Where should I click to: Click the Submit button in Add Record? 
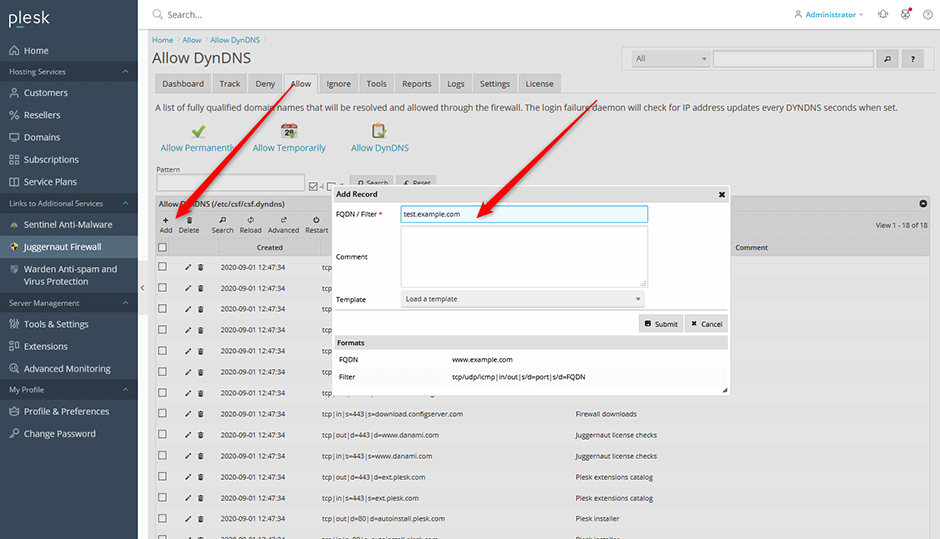pos(661,324)
